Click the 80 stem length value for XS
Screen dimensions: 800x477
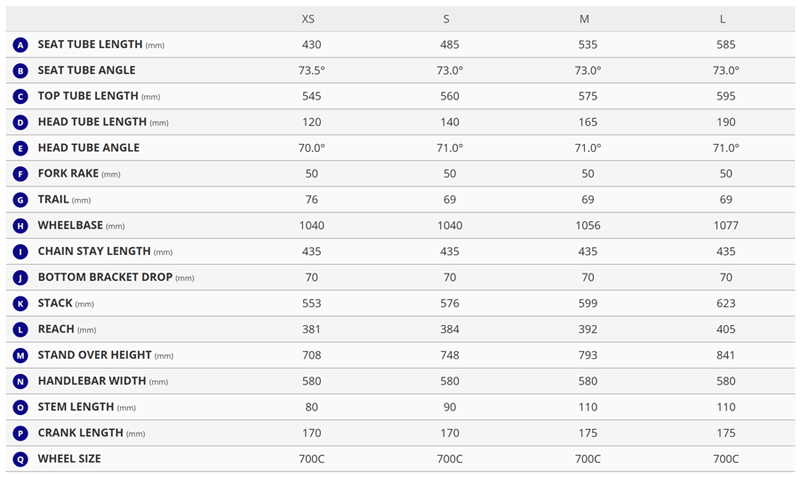tap(311, 407)
